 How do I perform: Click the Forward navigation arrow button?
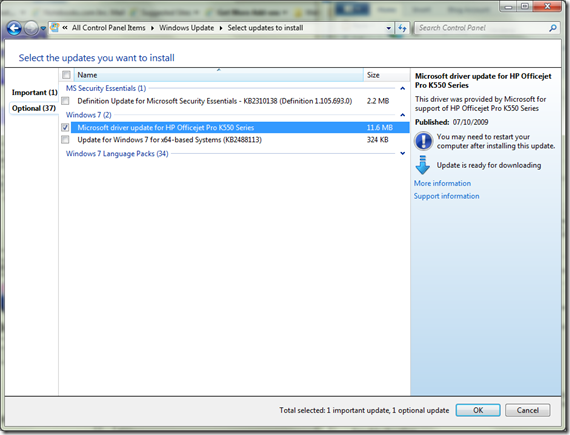(31, 28)
